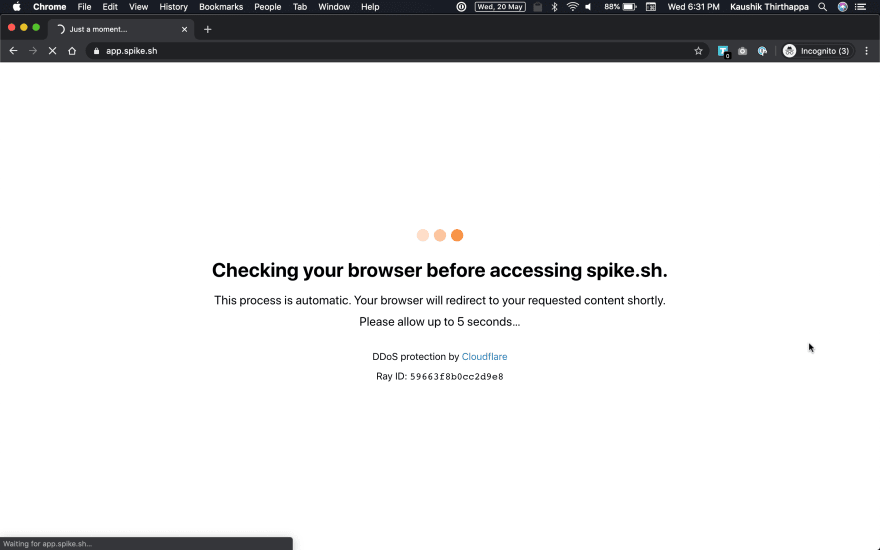This screenshot has height=550, width=880.
Task: Open Spotlight search
Action: click(822, 7)
